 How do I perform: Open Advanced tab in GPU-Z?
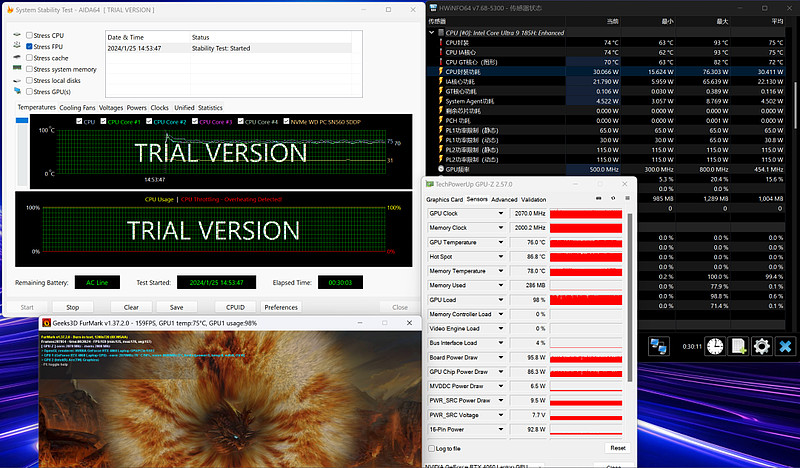coord(504,200)
